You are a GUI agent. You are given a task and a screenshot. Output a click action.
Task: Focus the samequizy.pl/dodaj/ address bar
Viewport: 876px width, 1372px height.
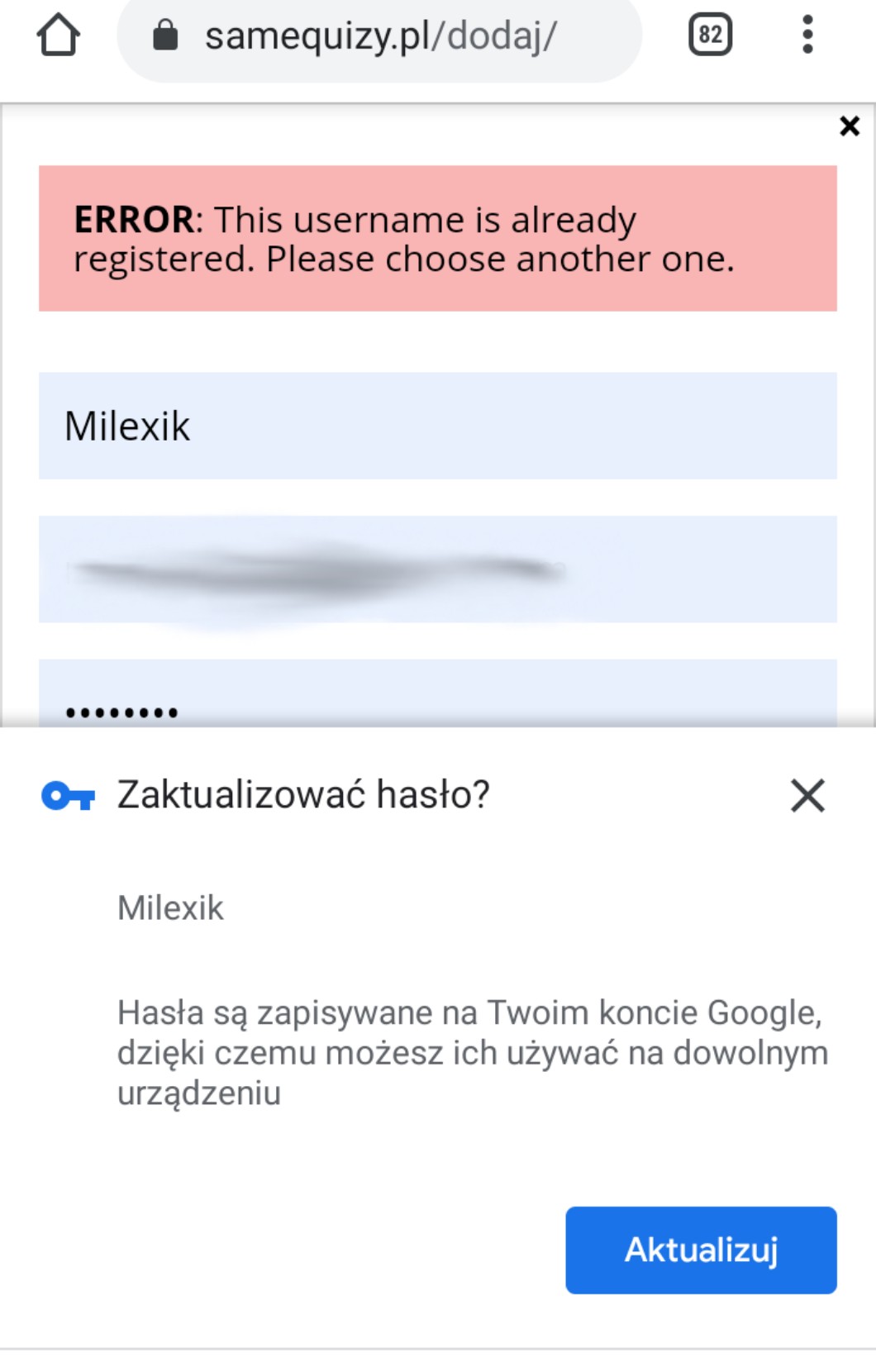(380, 36)
